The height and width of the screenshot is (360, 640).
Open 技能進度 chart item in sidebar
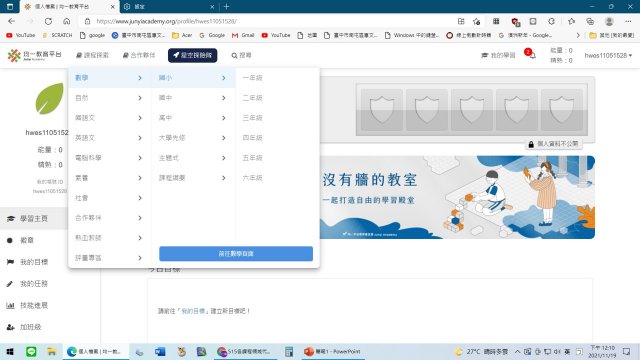click(33, 305)
